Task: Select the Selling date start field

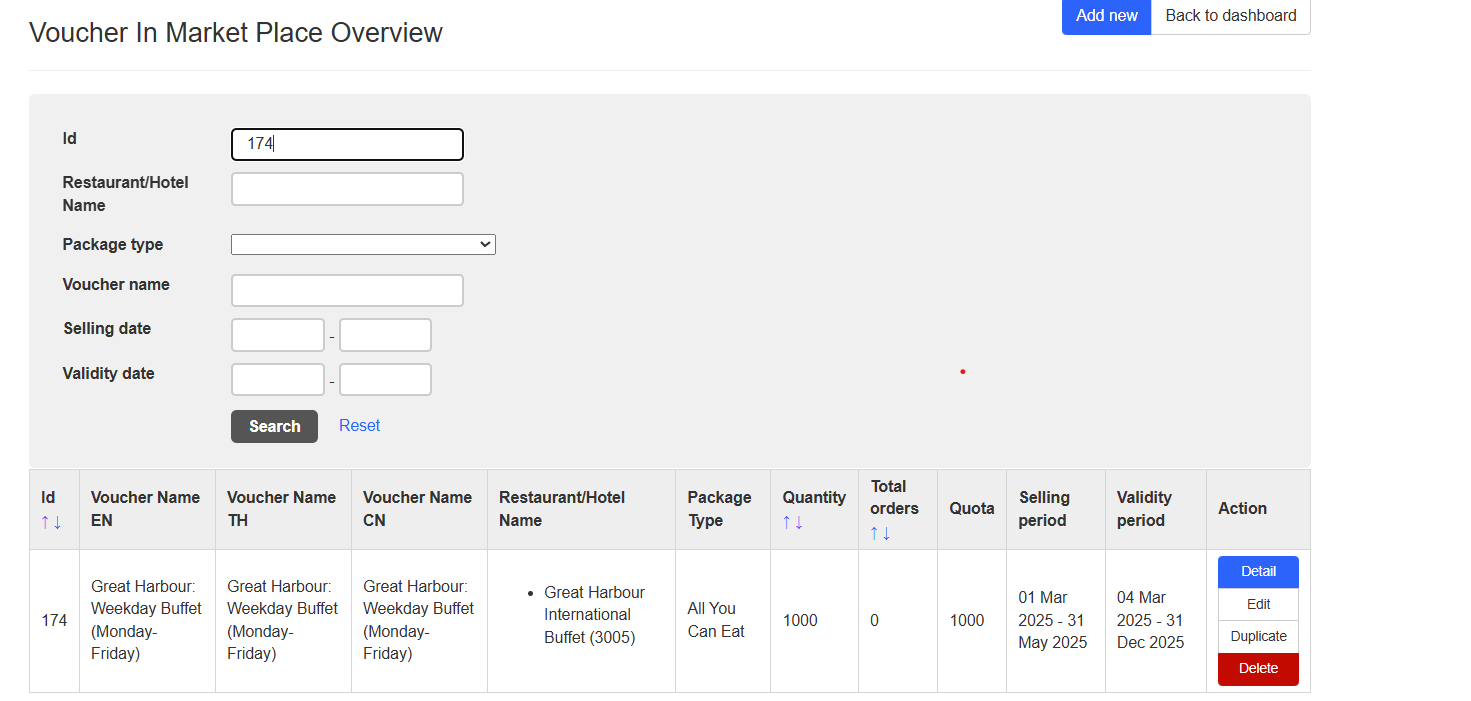Action: click(278, 335)
